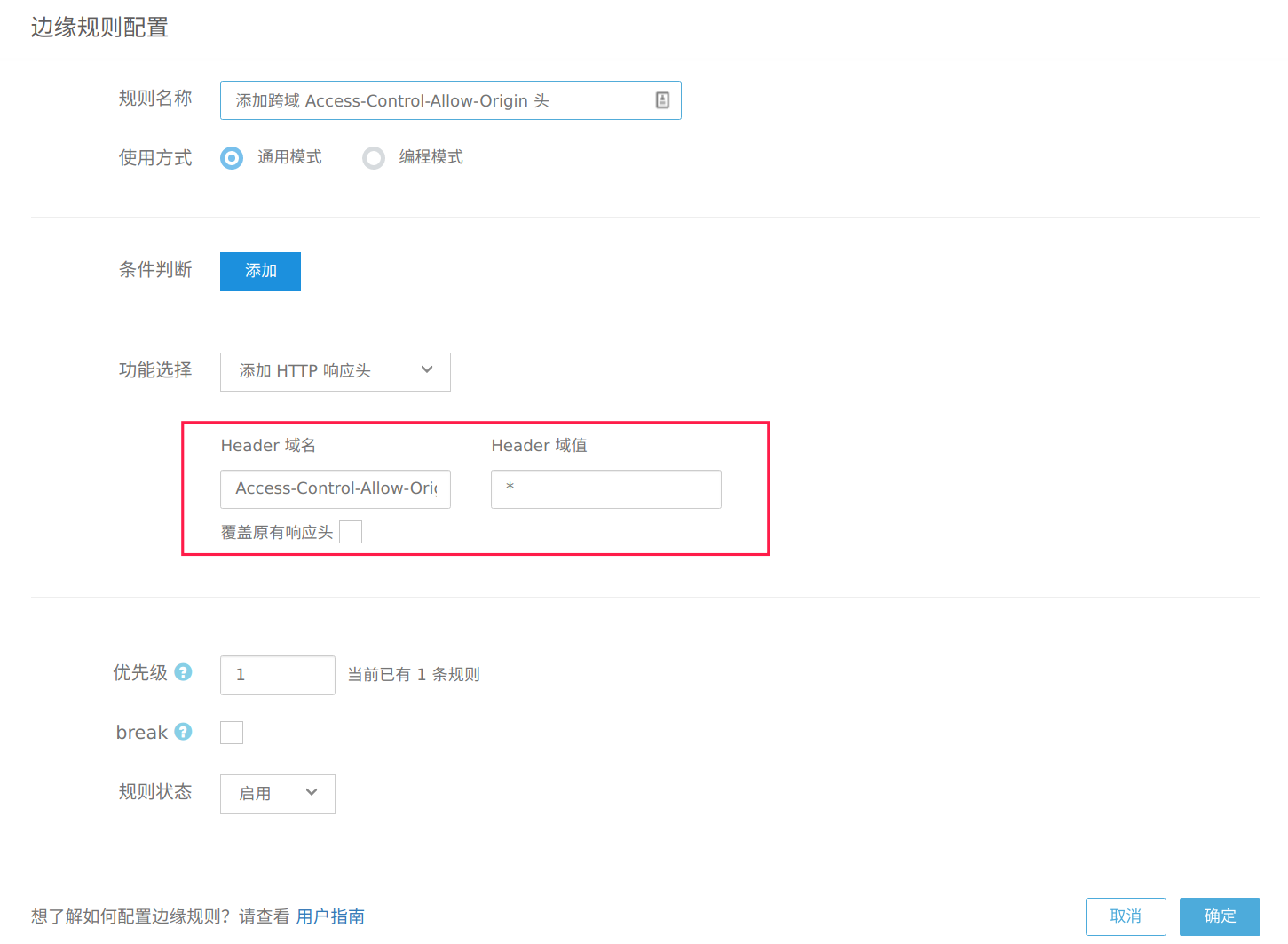
Task: Click the chevron arrow beside 启用
Action: (312, 792)
